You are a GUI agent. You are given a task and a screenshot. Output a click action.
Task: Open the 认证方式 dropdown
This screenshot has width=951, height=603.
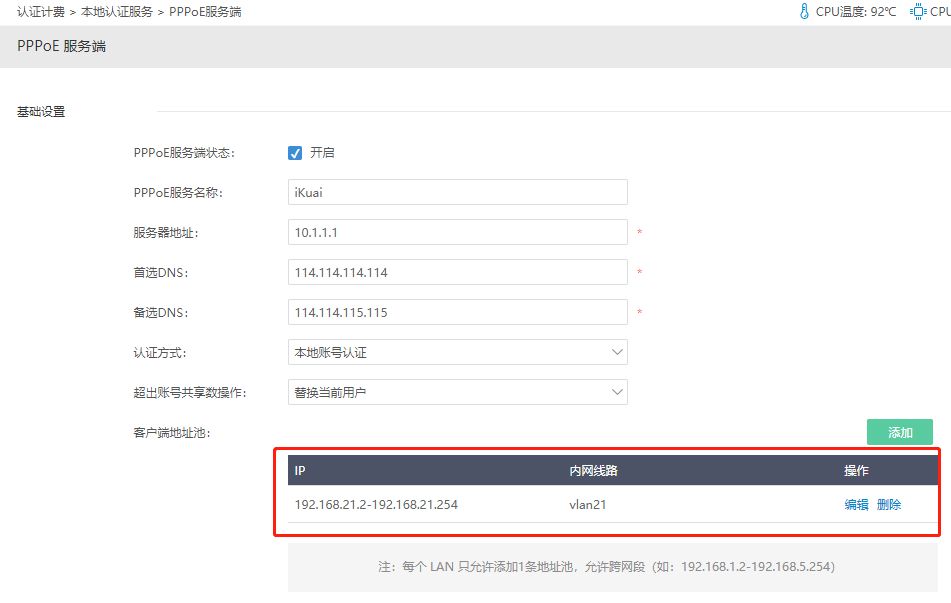click(x=457, y=352)
